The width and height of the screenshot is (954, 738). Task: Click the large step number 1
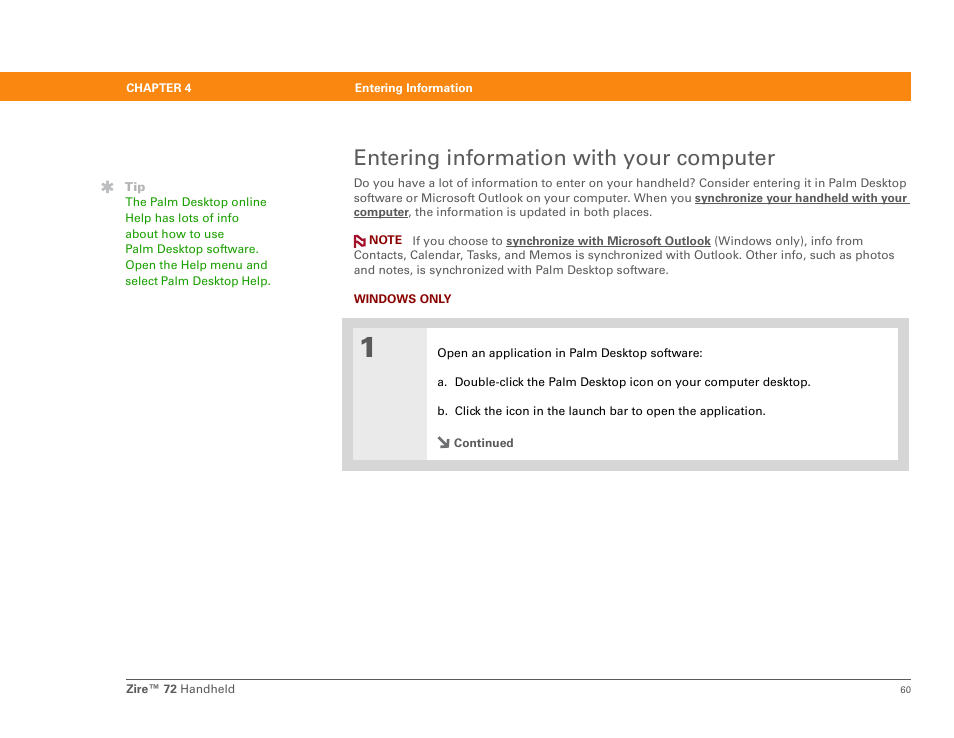[367, 347]
